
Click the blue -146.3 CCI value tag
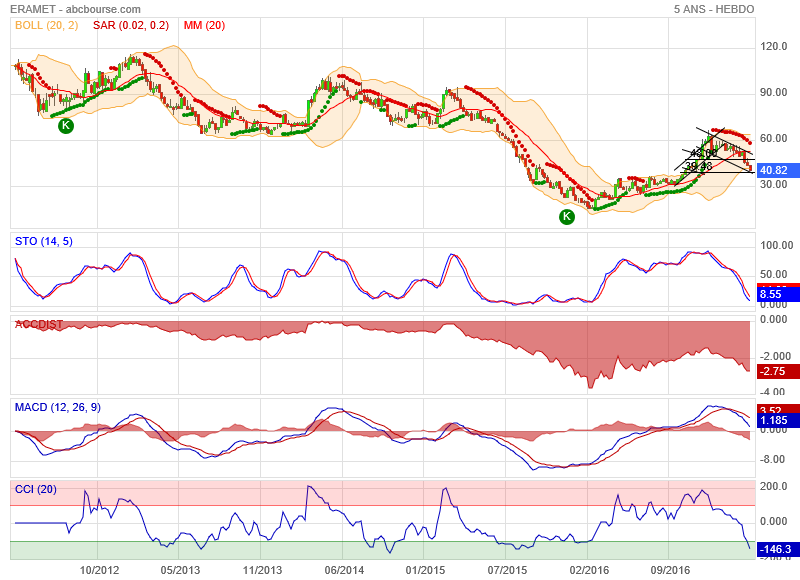coord(778,549)
